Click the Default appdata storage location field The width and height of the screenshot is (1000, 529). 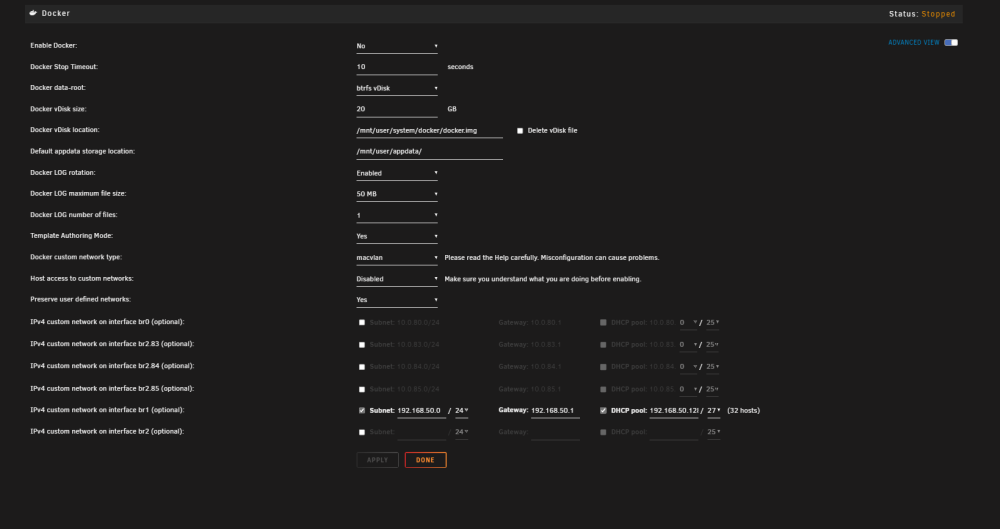(429, 152)
